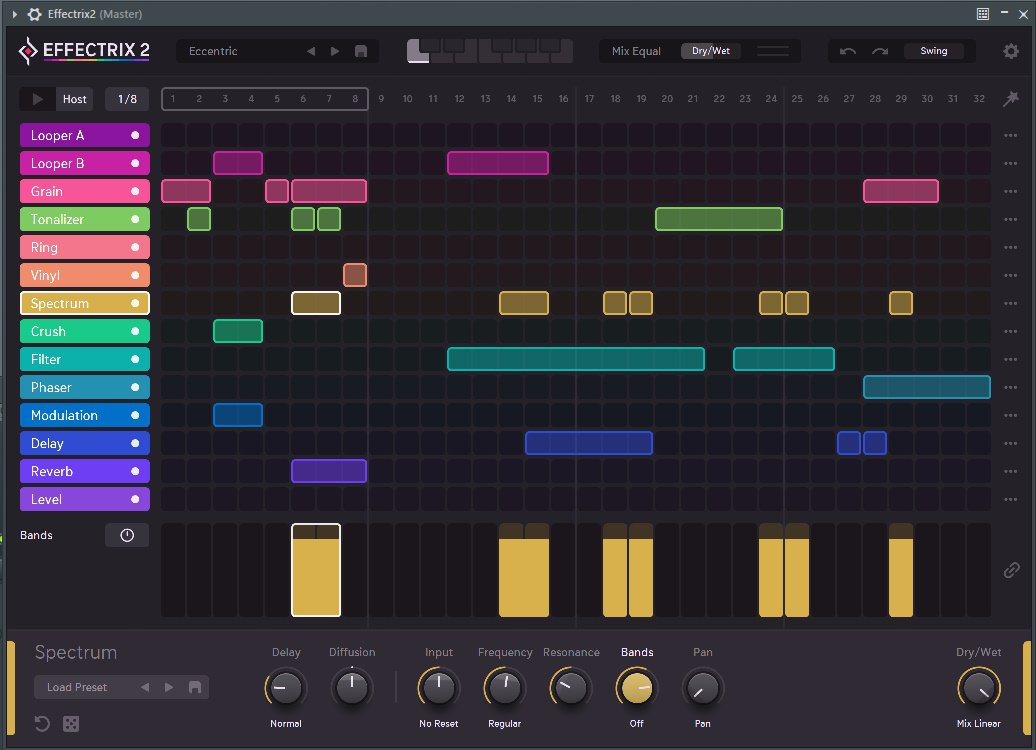This screenshot has width=1036, height=750.
Task: Disable the Reverb effect via its dot
Action: tap(135, 471)
